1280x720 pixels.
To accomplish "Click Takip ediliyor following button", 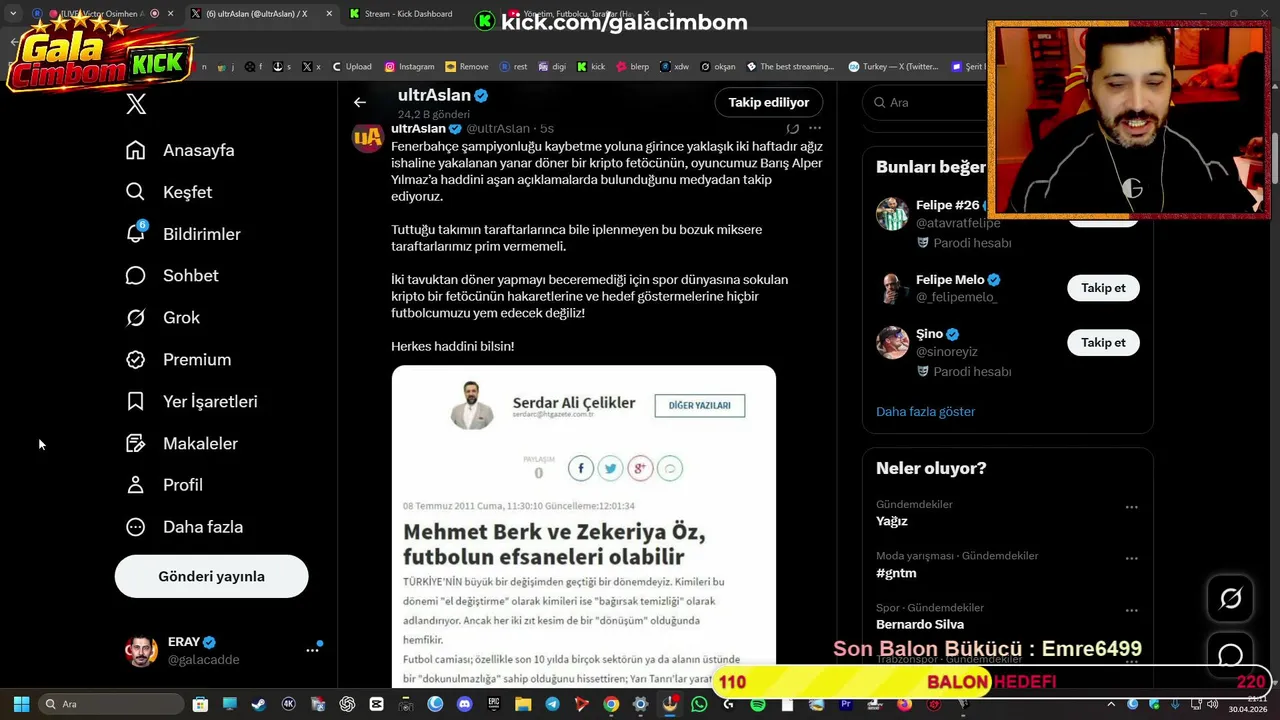I will point(769,102).
